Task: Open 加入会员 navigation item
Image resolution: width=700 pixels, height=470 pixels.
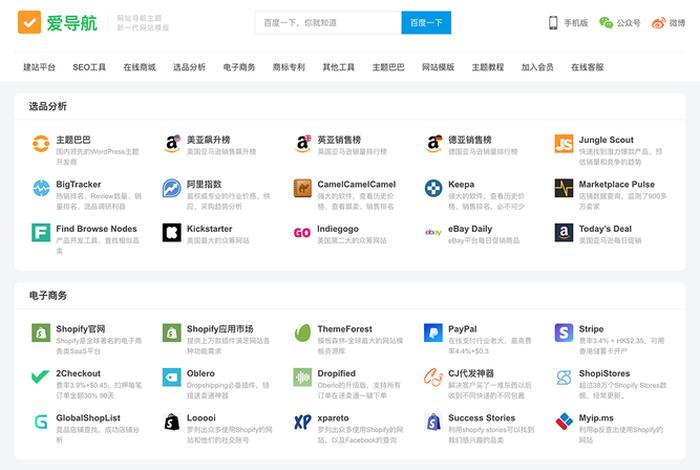Action: 538,67
